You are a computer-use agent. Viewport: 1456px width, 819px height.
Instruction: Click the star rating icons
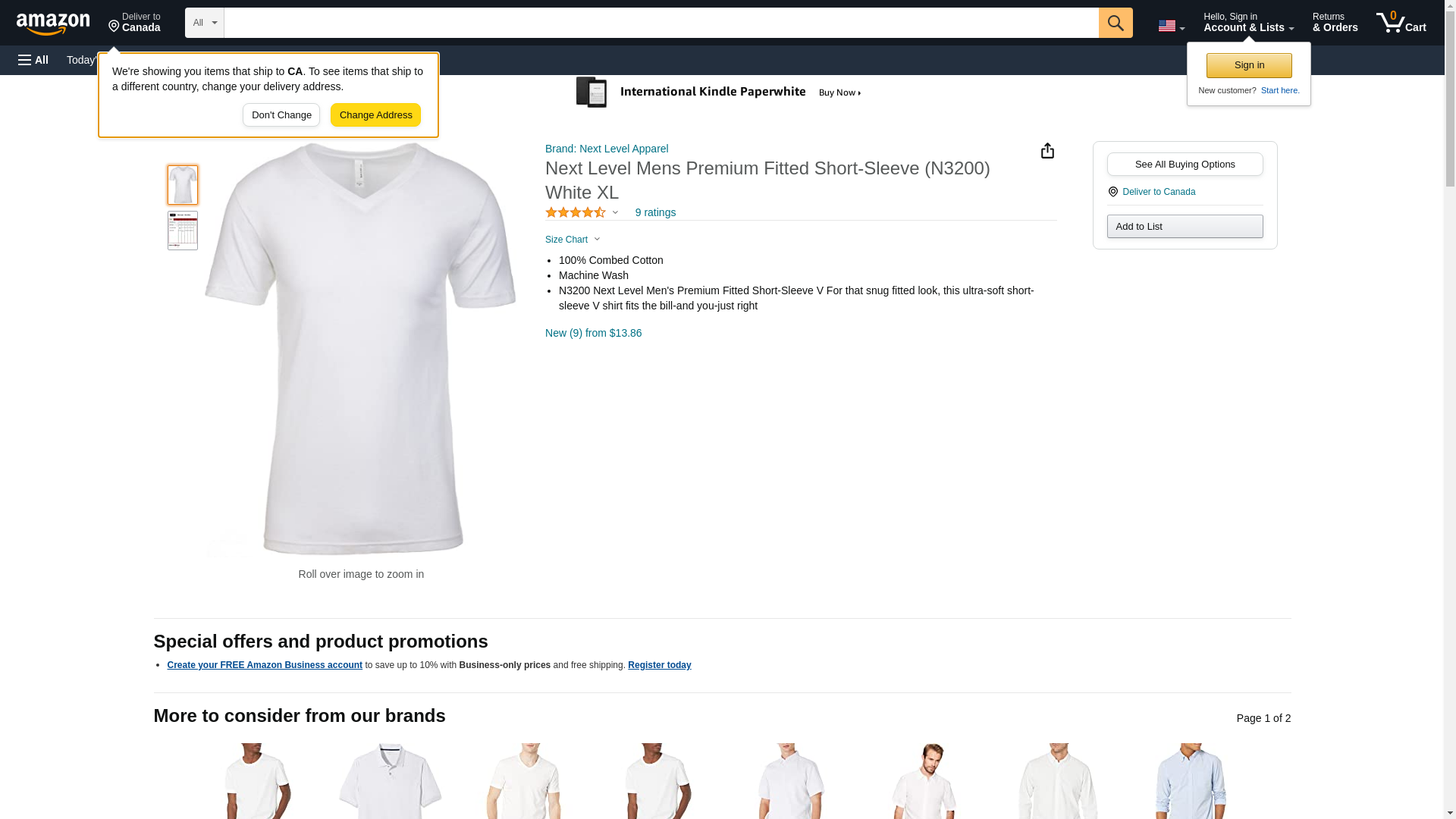click(x=576, y=212)
